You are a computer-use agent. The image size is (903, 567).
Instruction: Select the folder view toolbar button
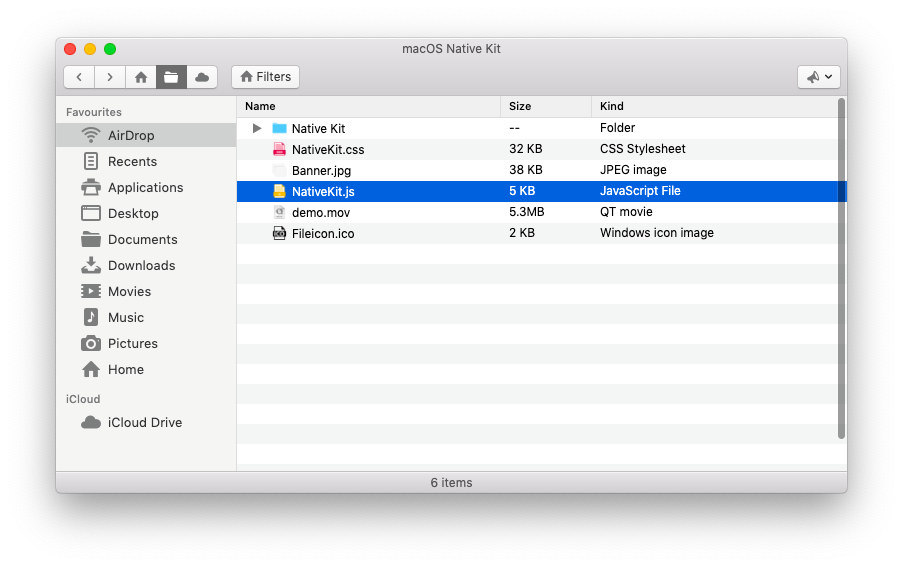[171, 77]
